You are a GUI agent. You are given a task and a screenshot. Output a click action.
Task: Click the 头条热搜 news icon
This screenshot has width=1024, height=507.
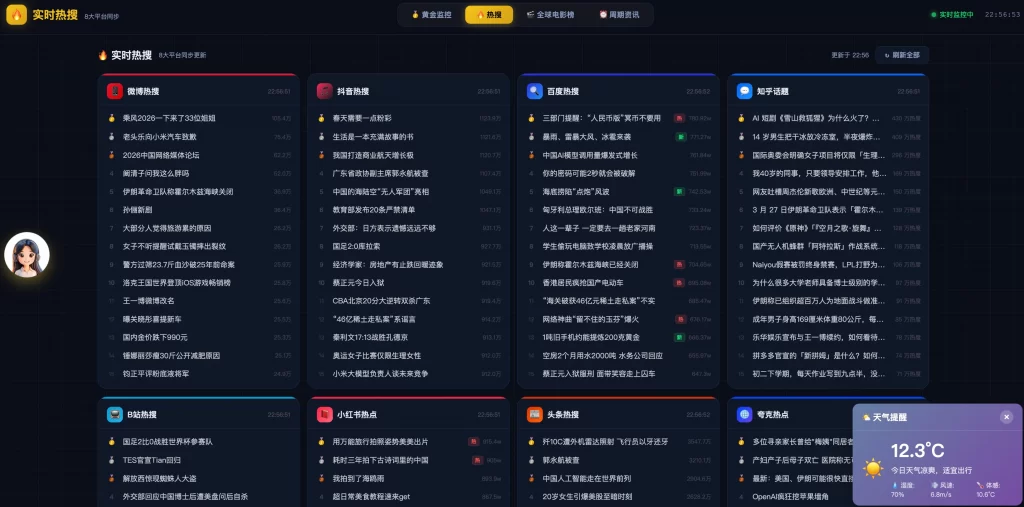[535, 414]
